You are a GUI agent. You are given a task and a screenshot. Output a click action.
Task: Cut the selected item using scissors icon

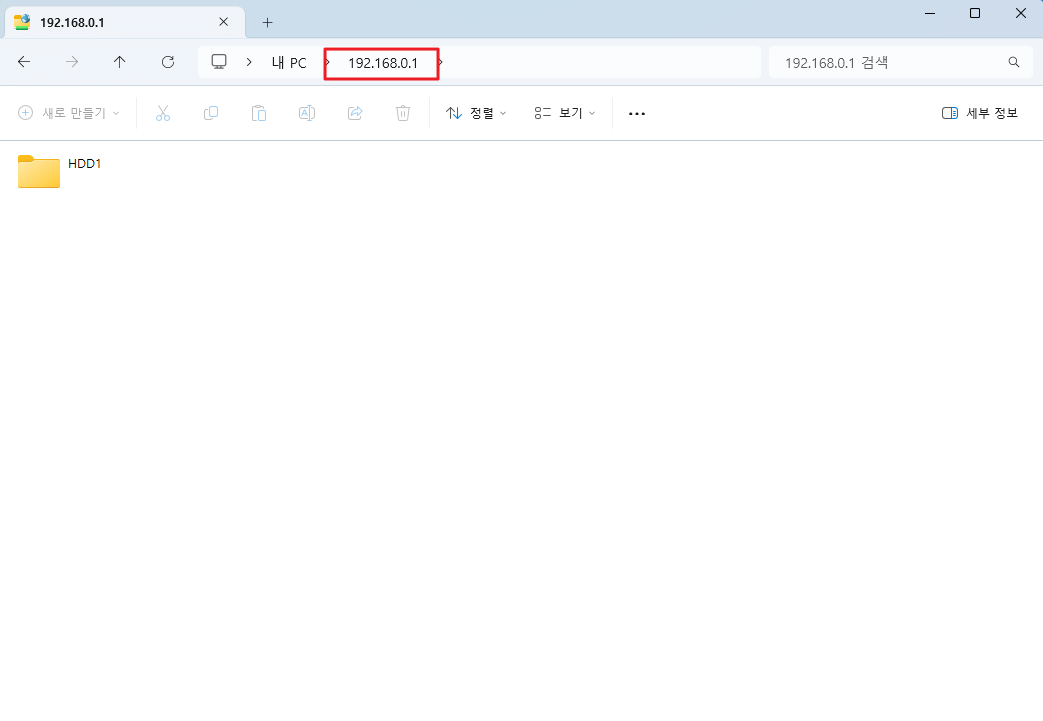pos(162,113)
